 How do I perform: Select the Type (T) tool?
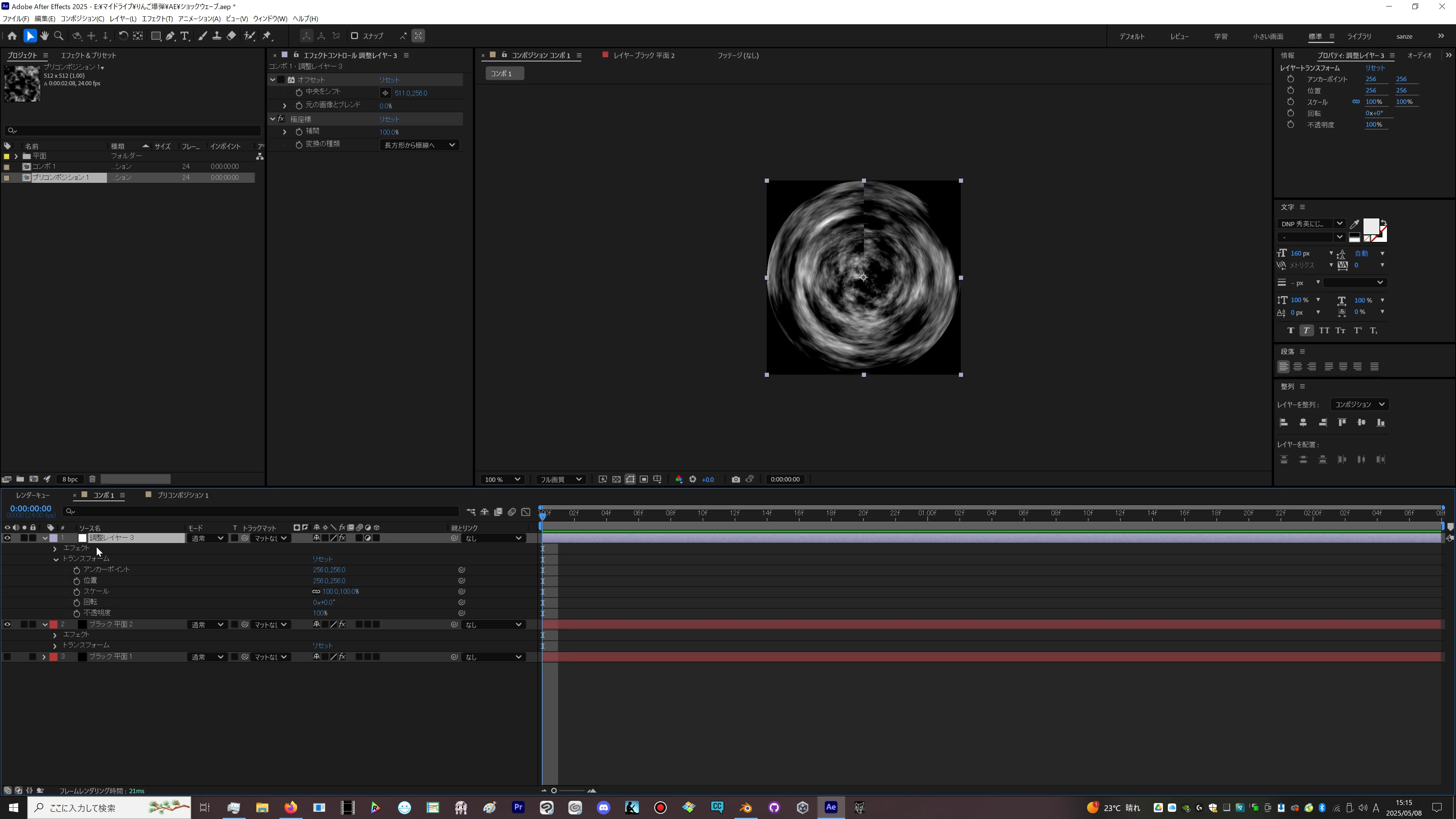(185, 36)
